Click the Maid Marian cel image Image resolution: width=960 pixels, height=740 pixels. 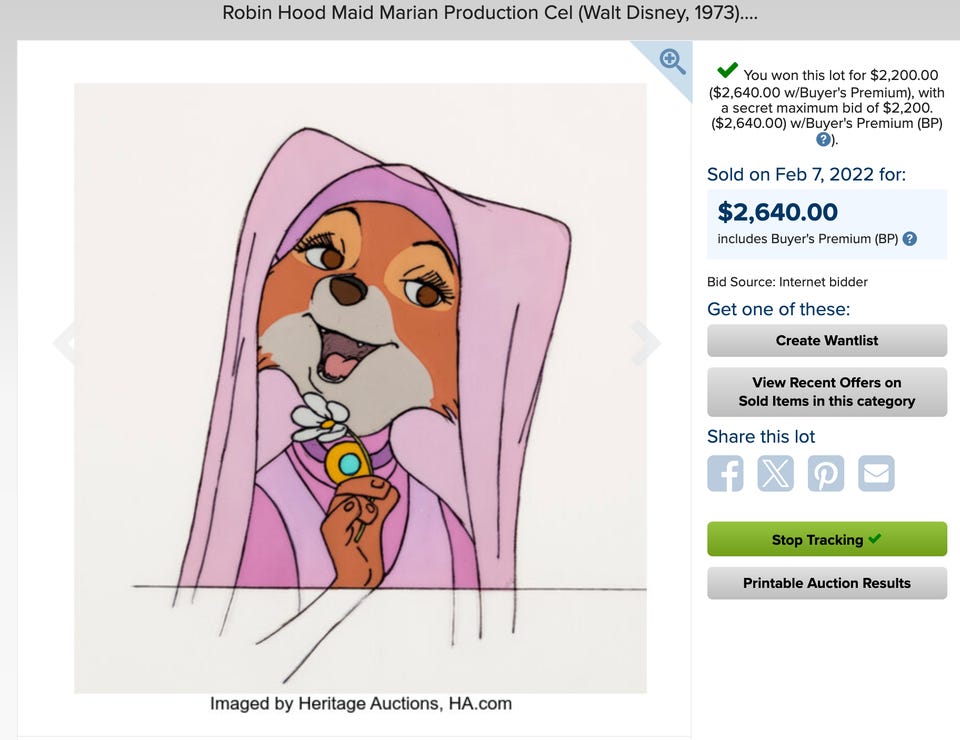tap(360, 388)
